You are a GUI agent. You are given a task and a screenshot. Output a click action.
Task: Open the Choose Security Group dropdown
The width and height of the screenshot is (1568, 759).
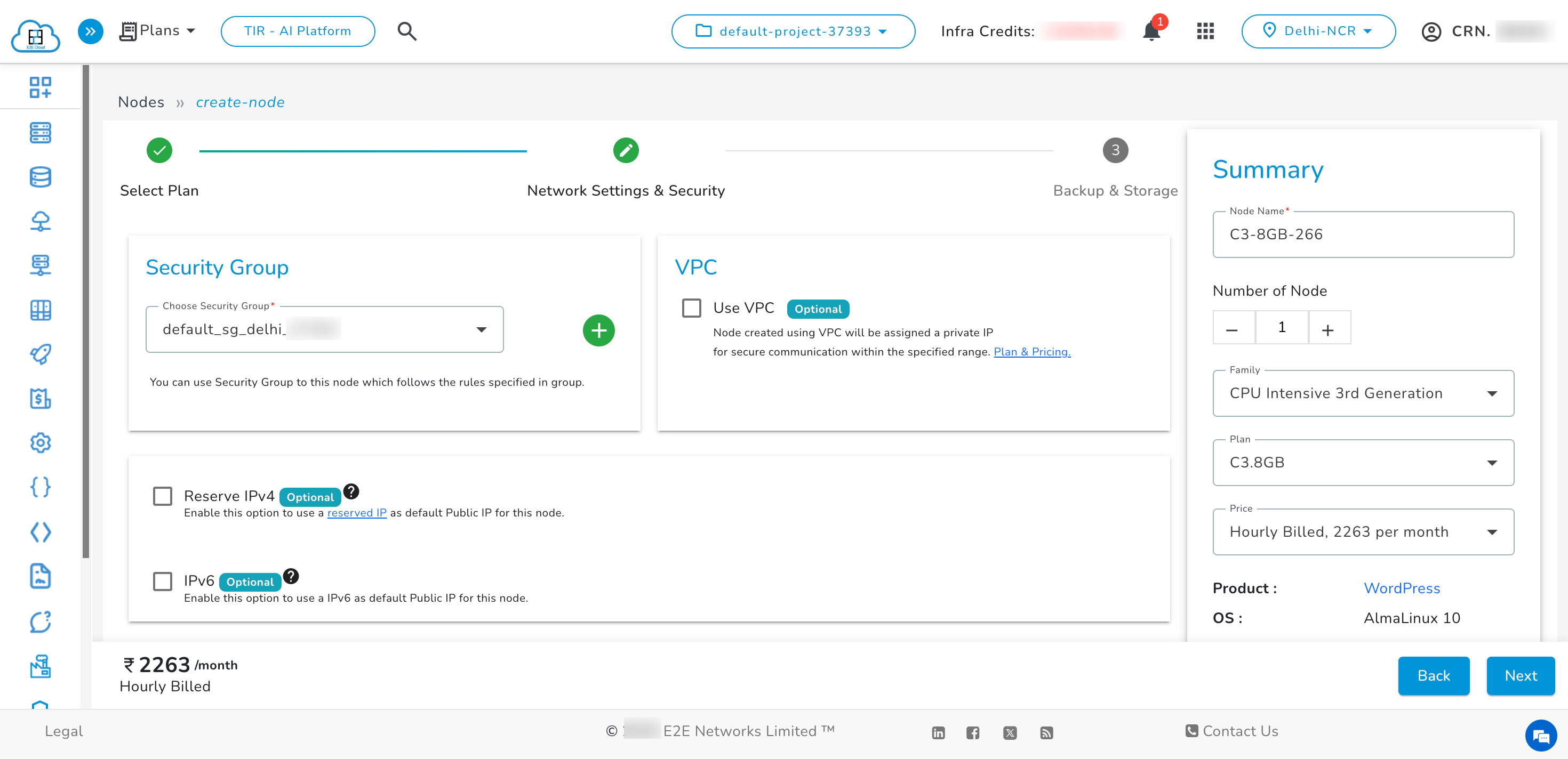(x=324, y=329)
